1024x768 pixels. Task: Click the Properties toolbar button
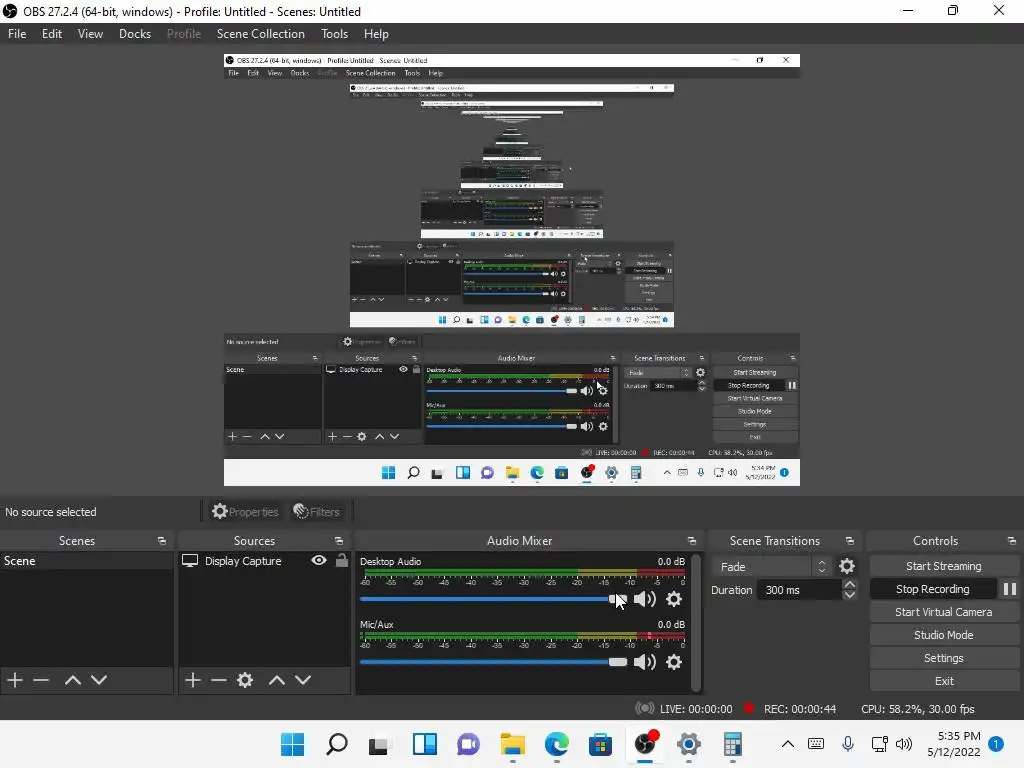[245, 511]
